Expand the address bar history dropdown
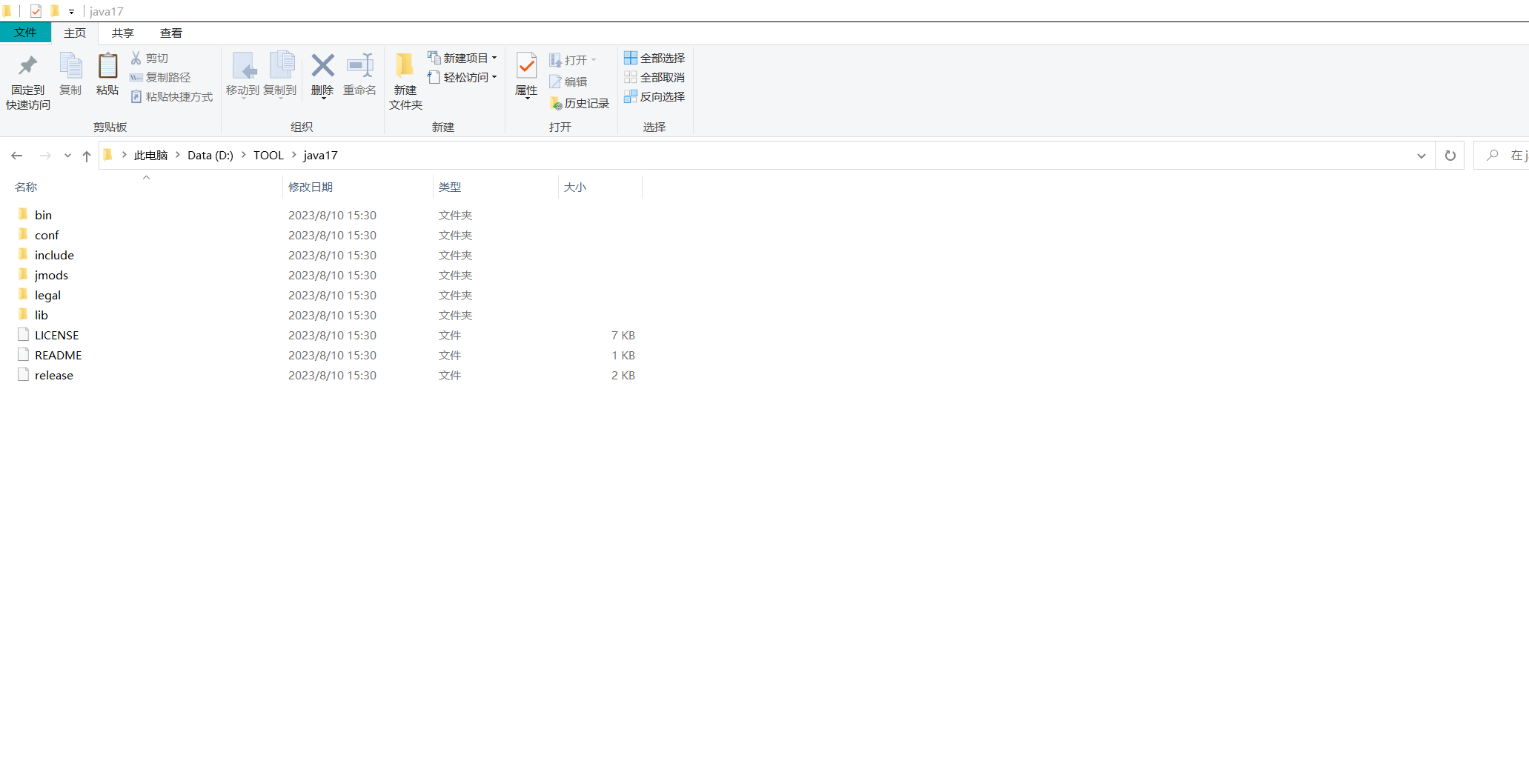 coord(1421,155)
